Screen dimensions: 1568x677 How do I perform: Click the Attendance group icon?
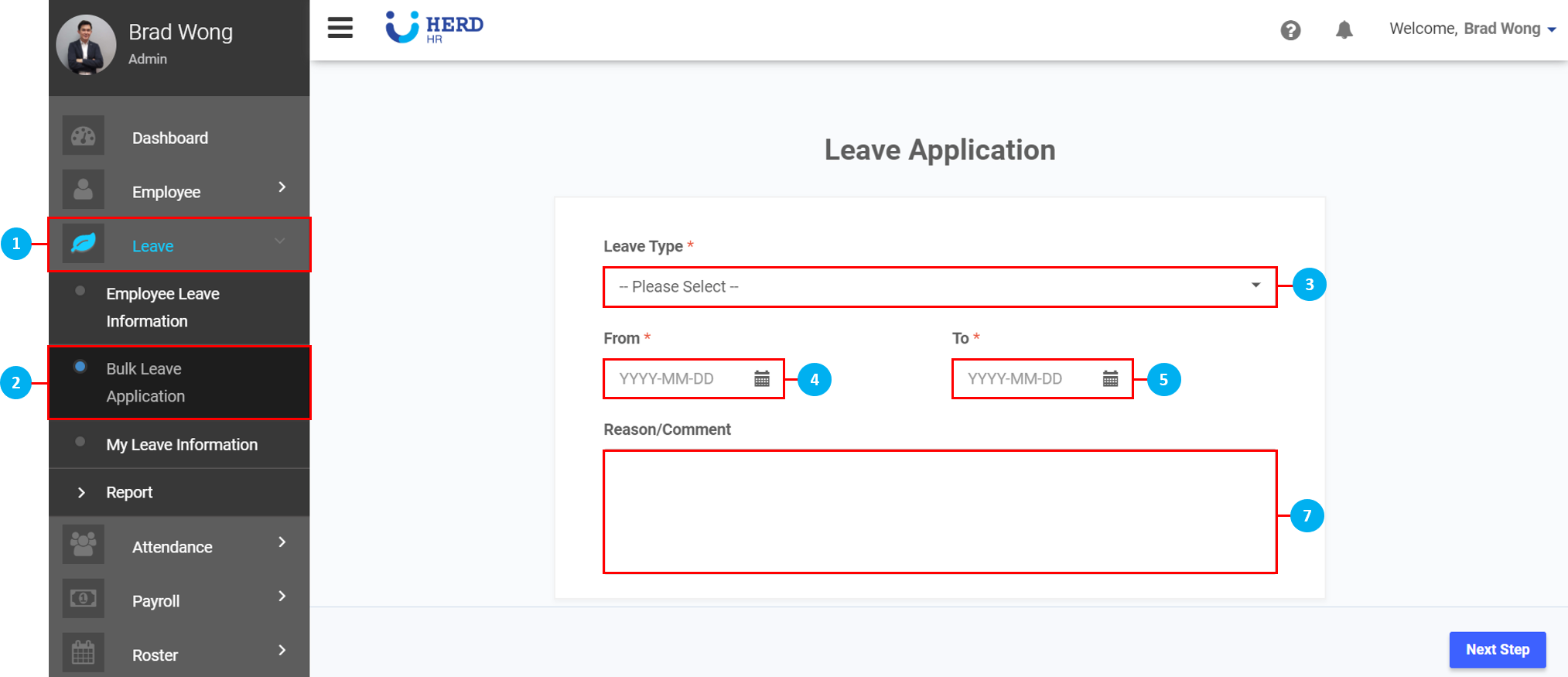84,545
